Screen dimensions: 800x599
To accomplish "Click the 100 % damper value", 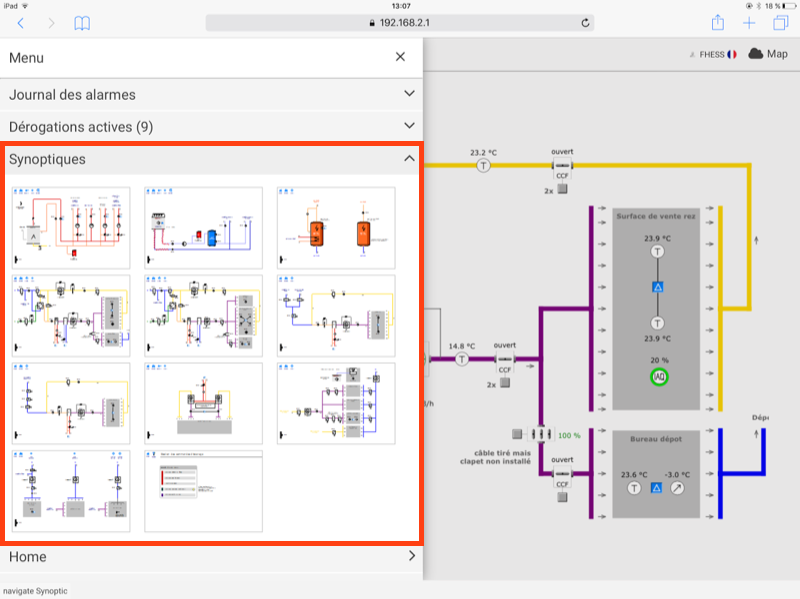I will [x=569, y=435].
